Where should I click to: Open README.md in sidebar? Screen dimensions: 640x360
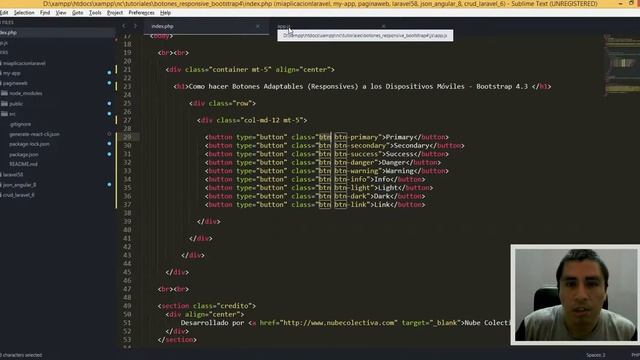tap(23, 164)
